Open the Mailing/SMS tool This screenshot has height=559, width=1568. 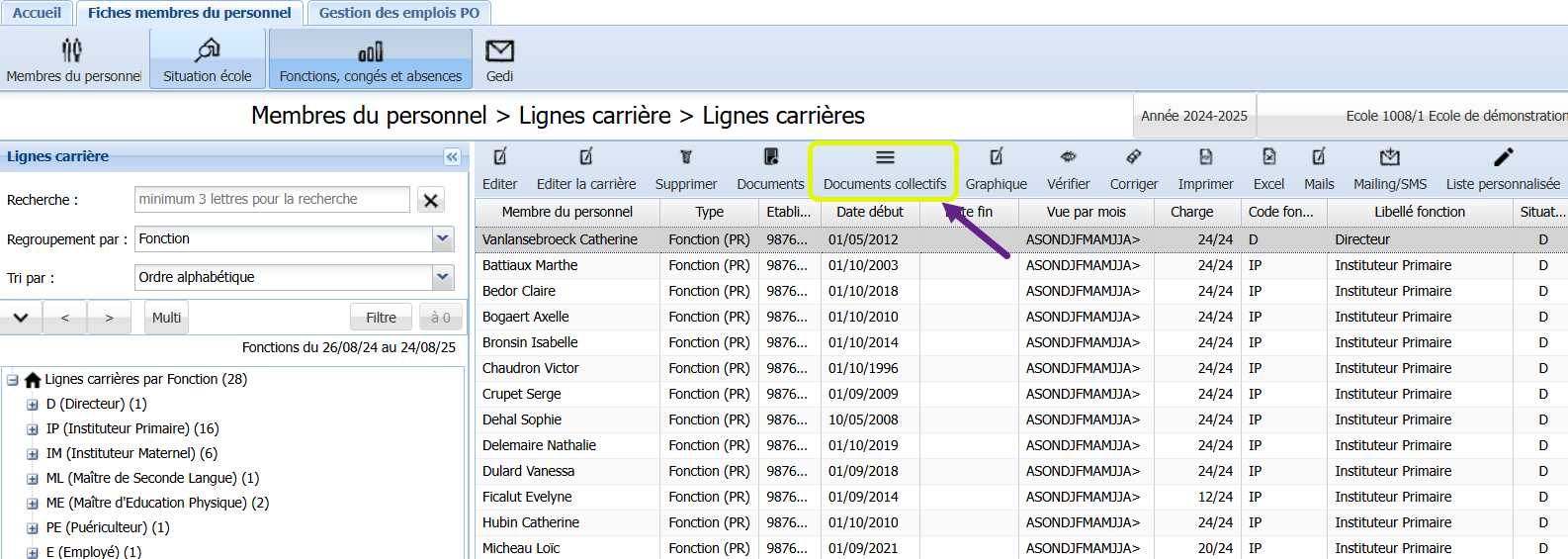pos(1389,157)
